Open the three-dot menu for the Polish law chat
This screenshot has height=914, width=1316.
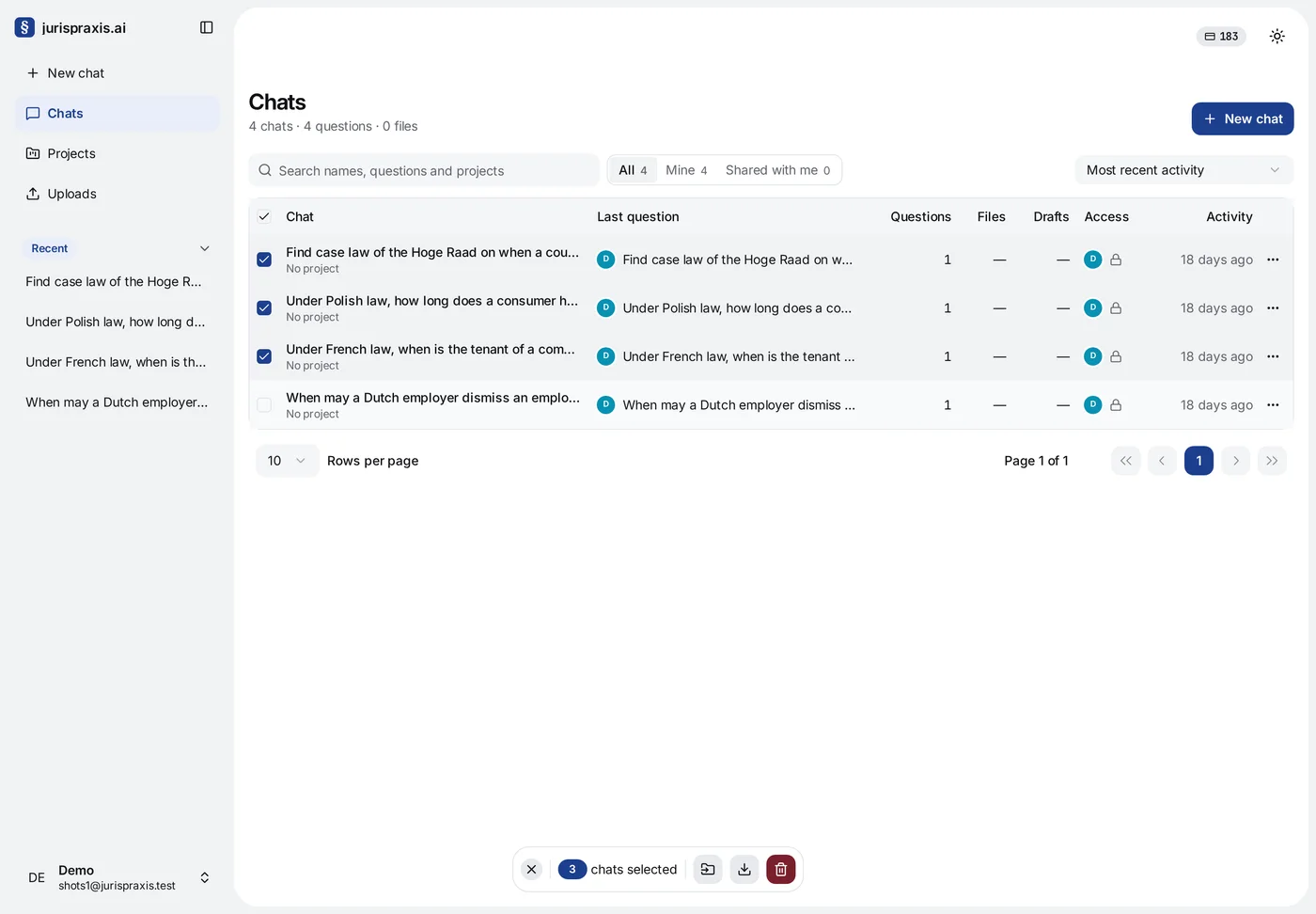[x=1273, y=307]
